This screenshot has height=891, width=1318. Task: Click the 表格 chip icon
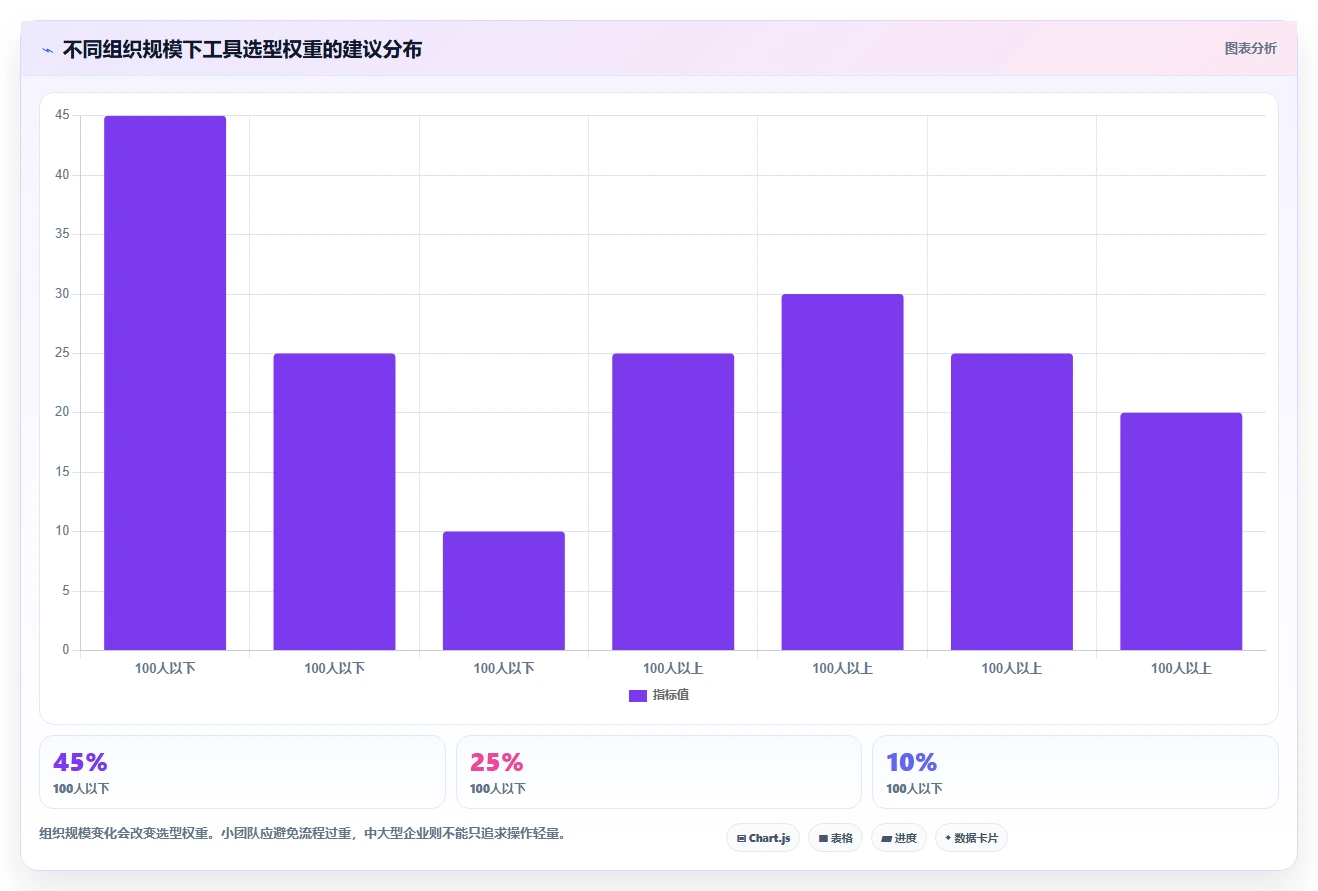coord(823,838)
